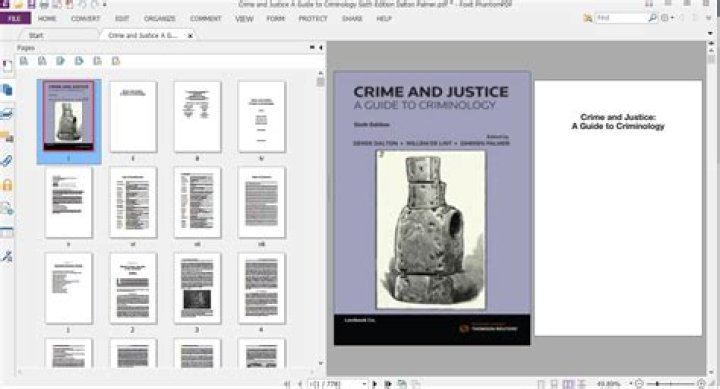Select page 1 thumbnail

(68, 288)
